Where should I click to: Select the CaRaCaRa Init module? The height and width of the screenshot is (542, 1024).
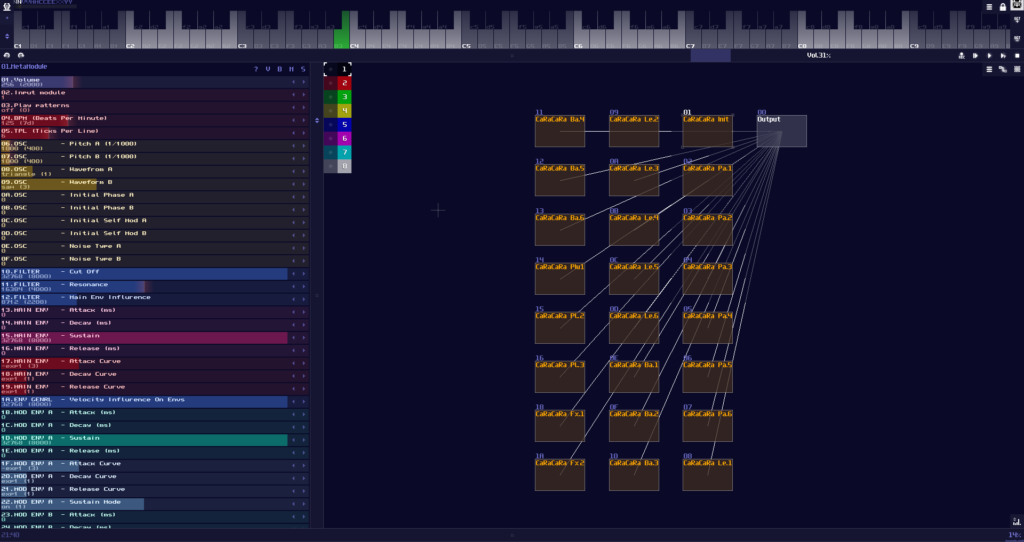point(707,131)
